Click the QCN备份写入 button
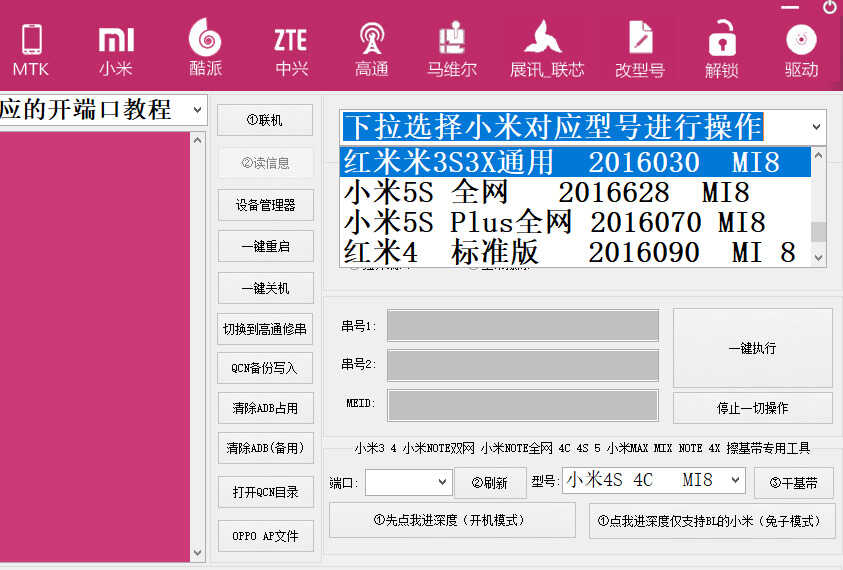This screenshot has width=843, height=570. (x=265, y=368)
